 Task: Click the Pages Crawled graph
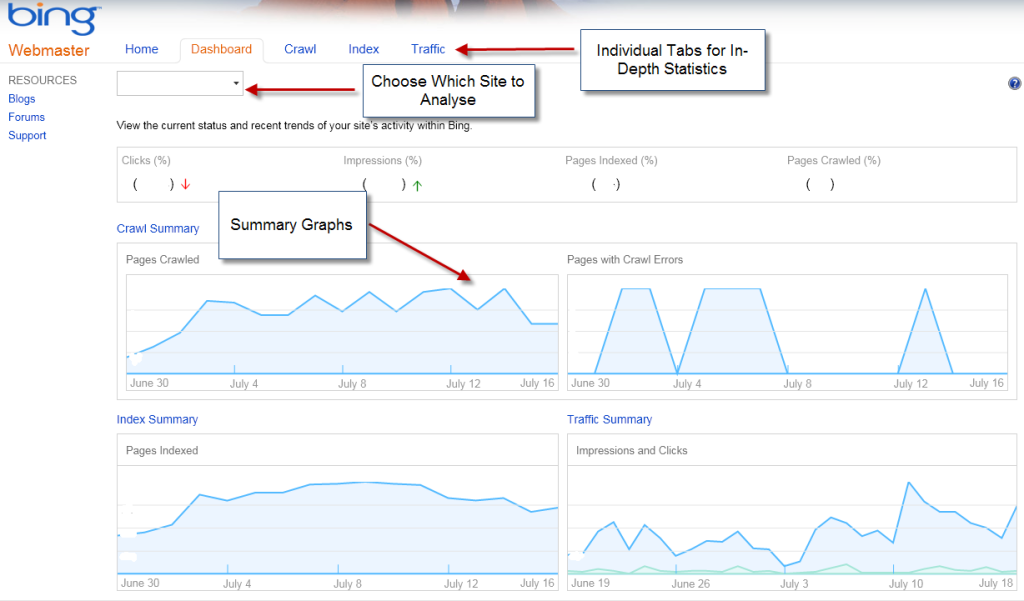[x=342, y=333]
